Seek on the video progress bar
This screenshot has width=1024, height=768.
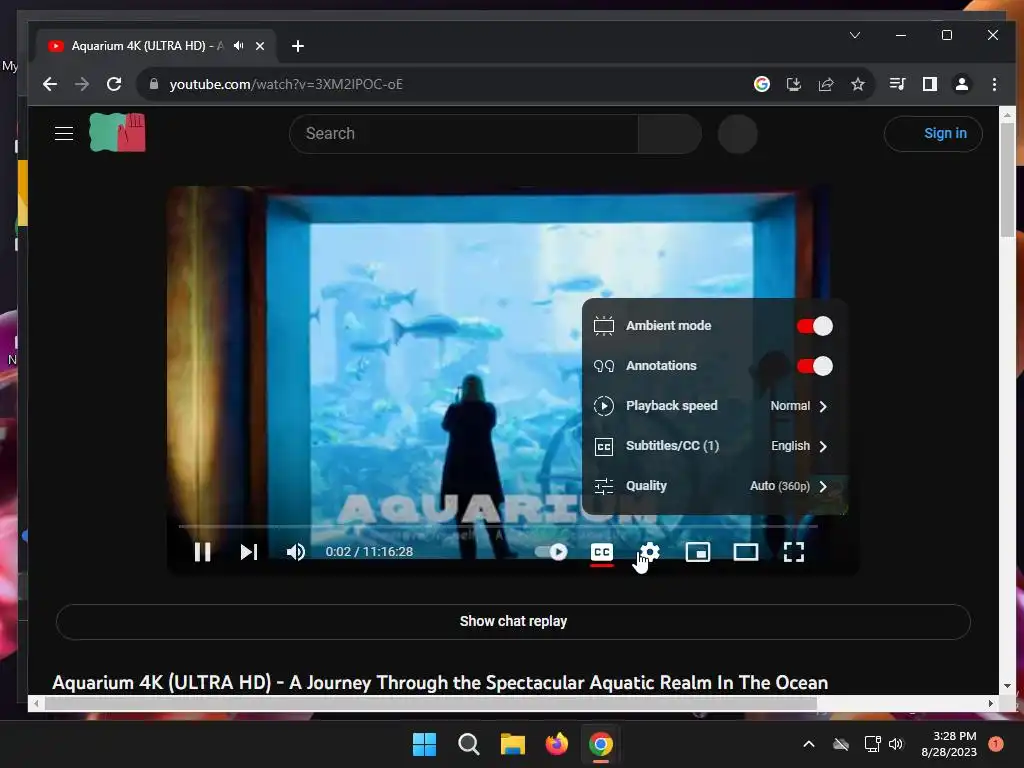click(498, 526)
